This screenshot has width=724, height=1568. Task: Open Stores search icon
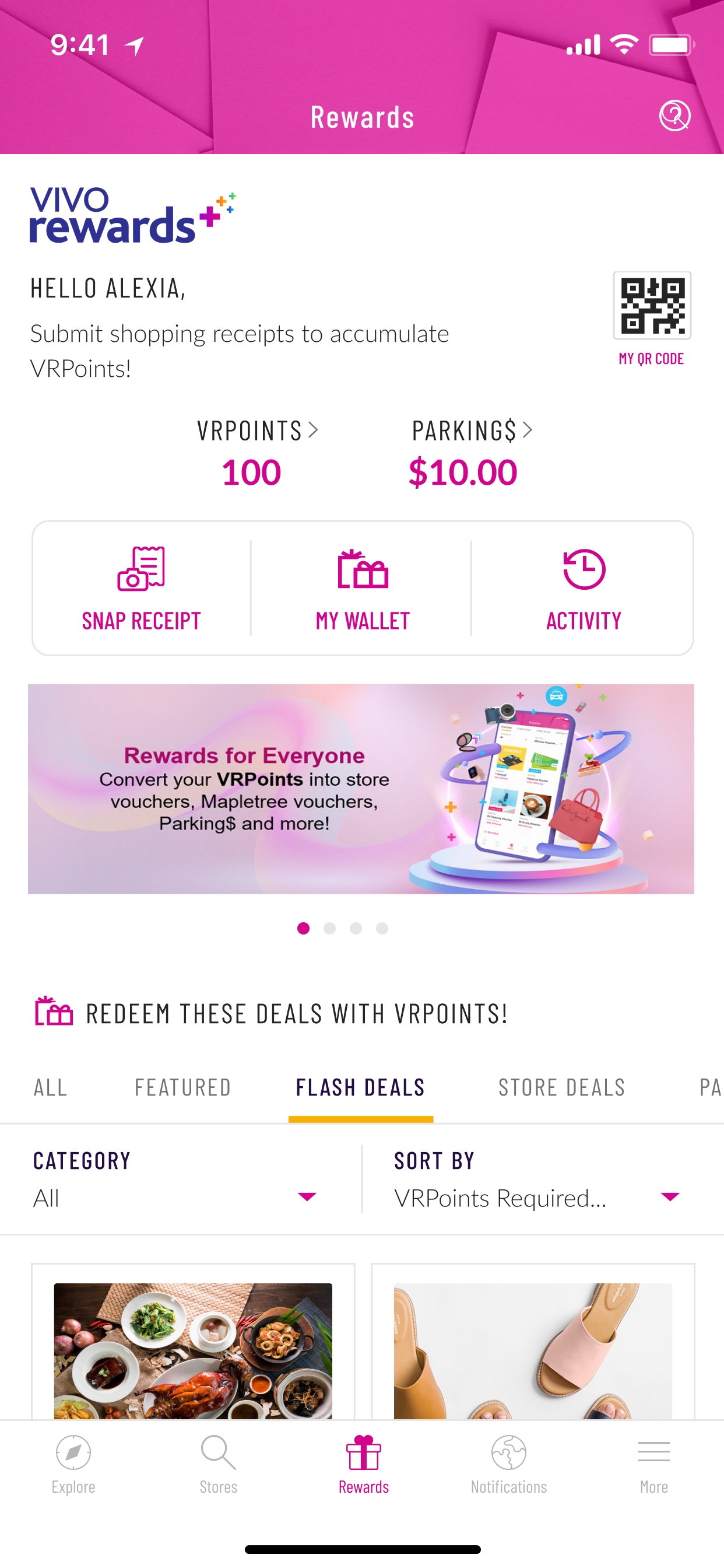coord(219,1452)
